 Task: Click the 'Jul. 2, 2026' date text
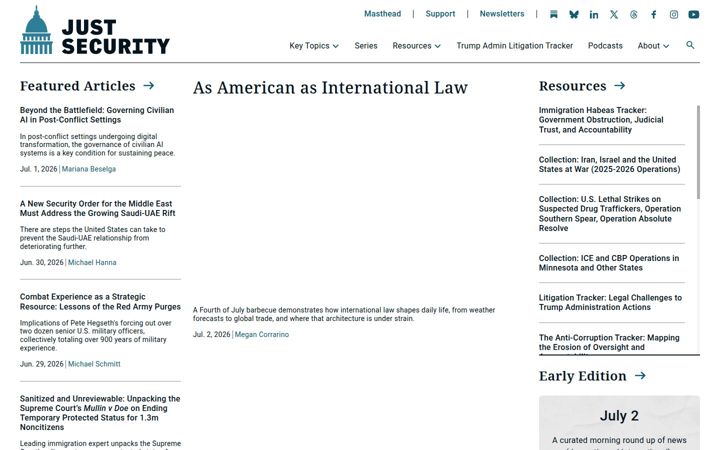(211, 334)
